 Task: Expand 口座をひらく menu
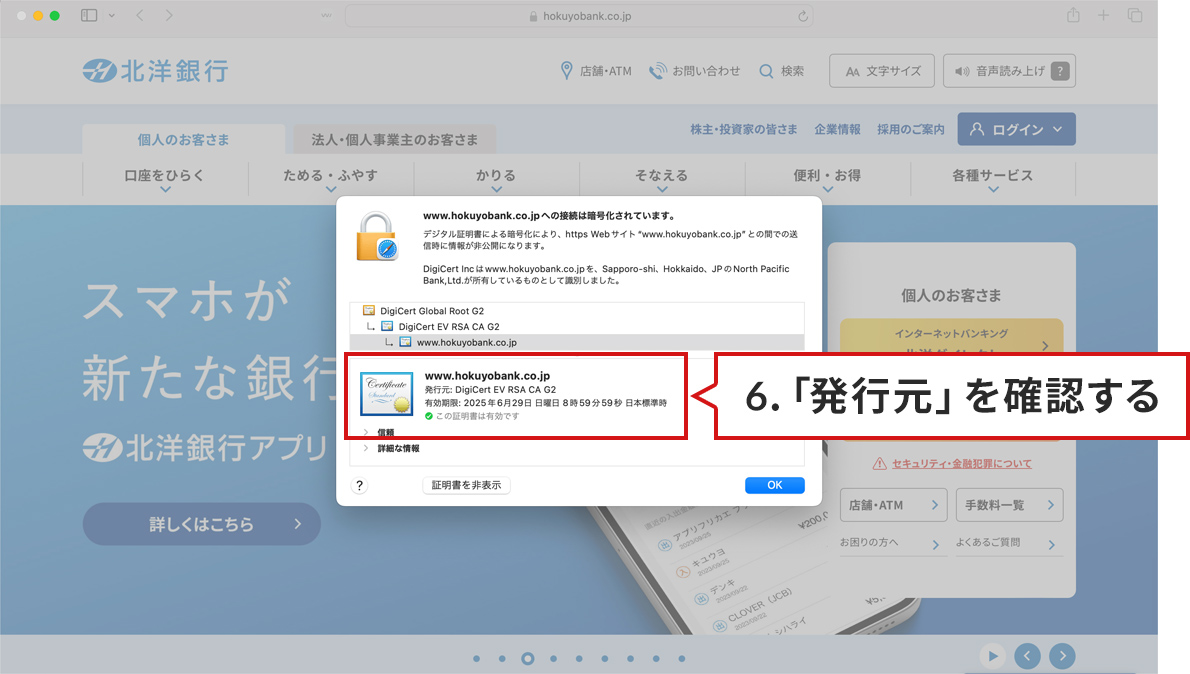[x=165, y=179]
